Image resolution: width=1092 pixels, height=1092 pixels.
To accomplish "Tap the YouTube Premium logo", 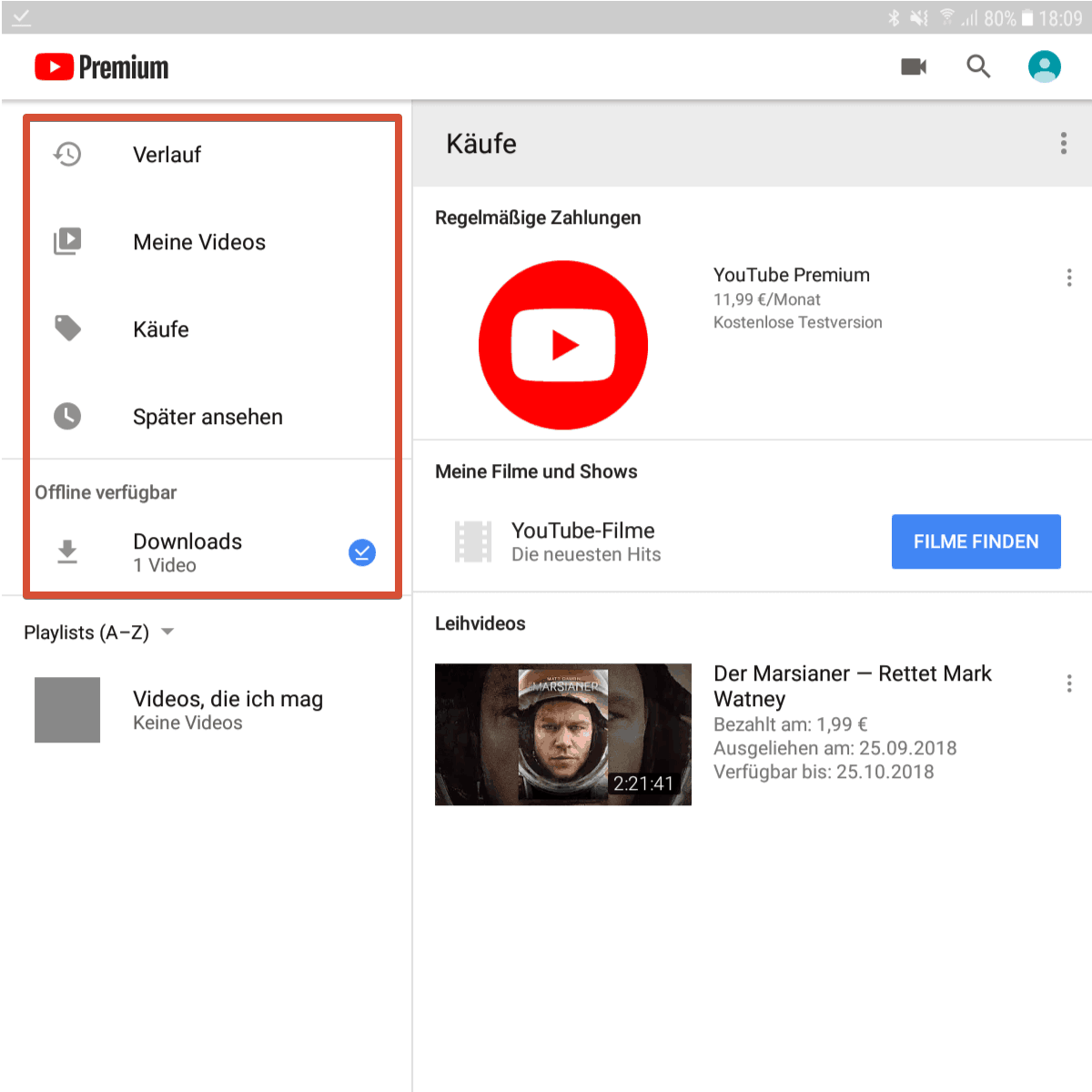I will click(x=101, y=67).
